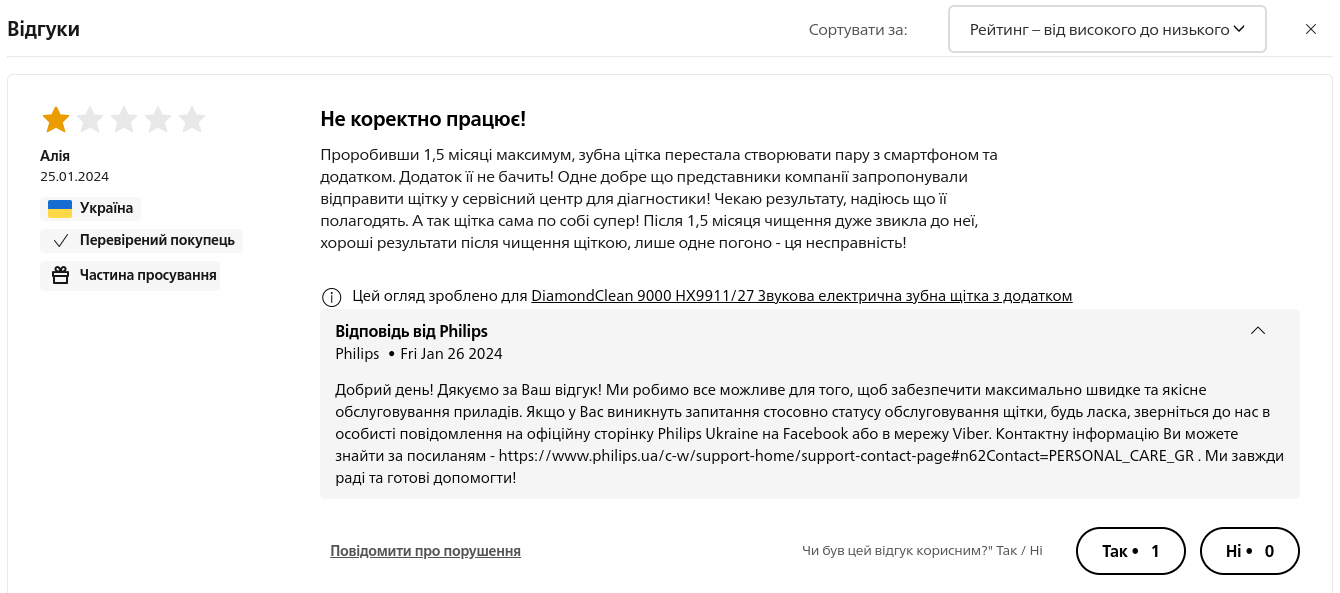Click the fifth rating star

tap(192, 120)
